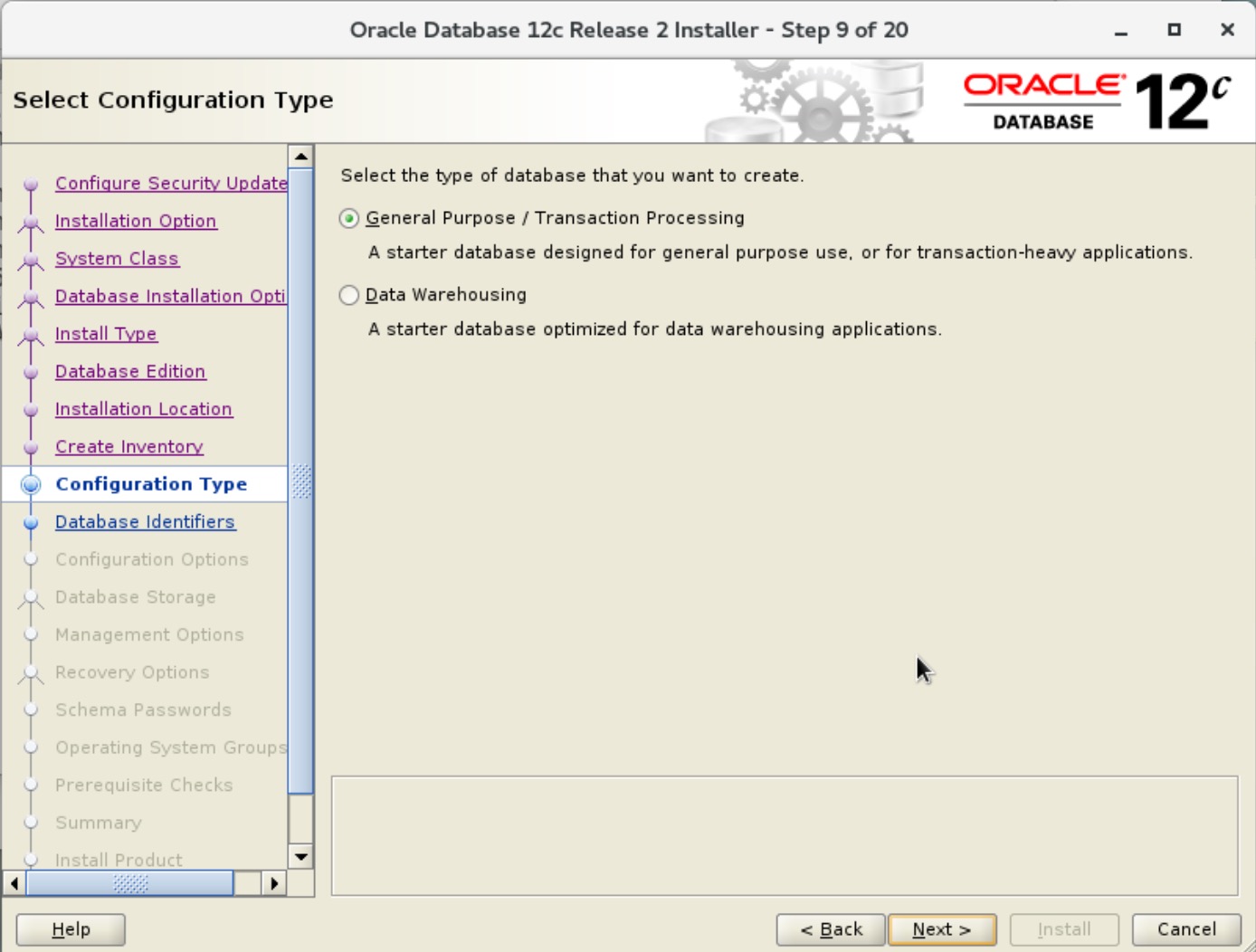Close the installer window
The image size is (1256, 952).
click(1227, 30)
